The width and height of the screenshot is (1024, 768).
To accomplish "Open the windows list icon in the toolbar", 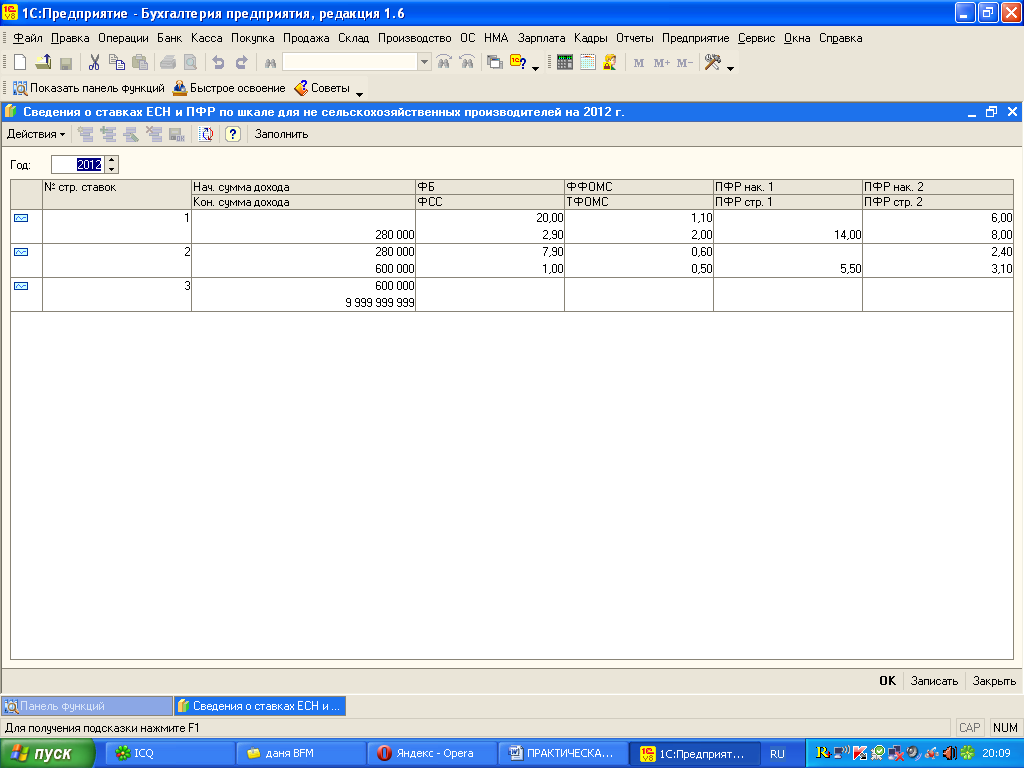I will click(x=495, y=63).
